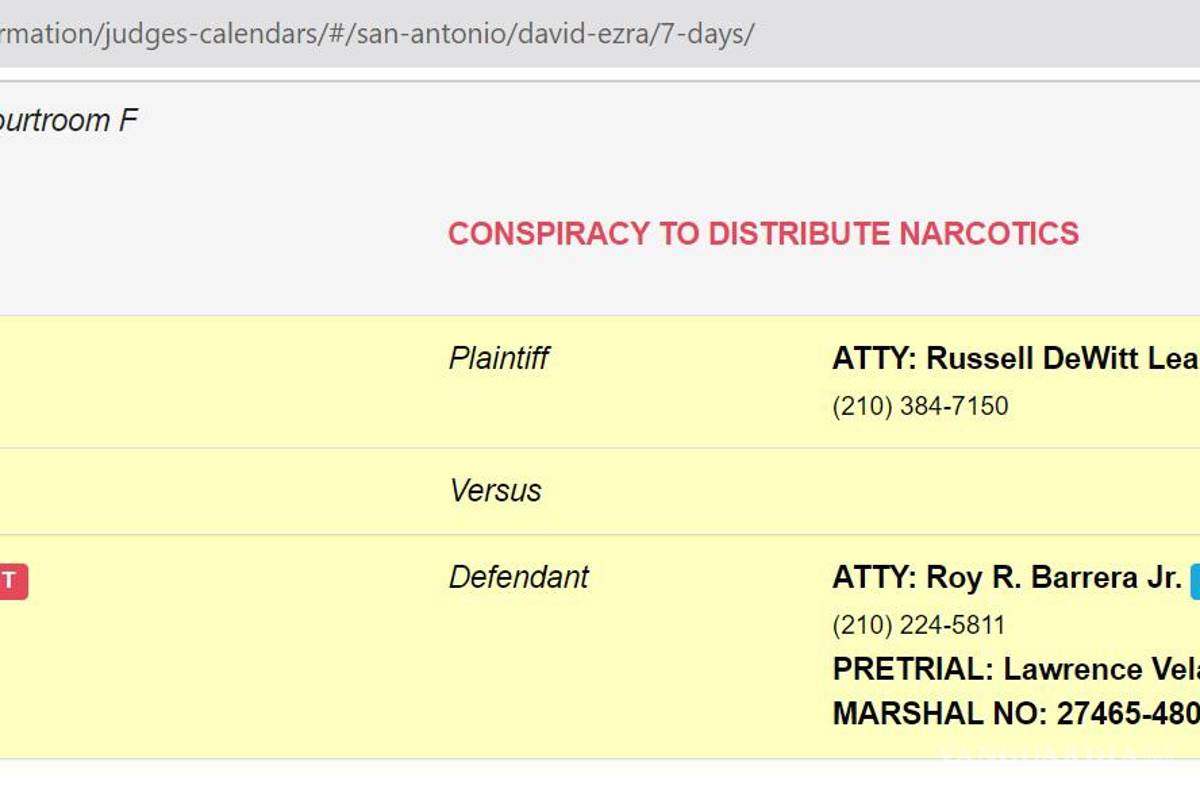Call defendant phone number (210) 224-5811
The height and width of the screenshot is (800, 1200).
919,625
